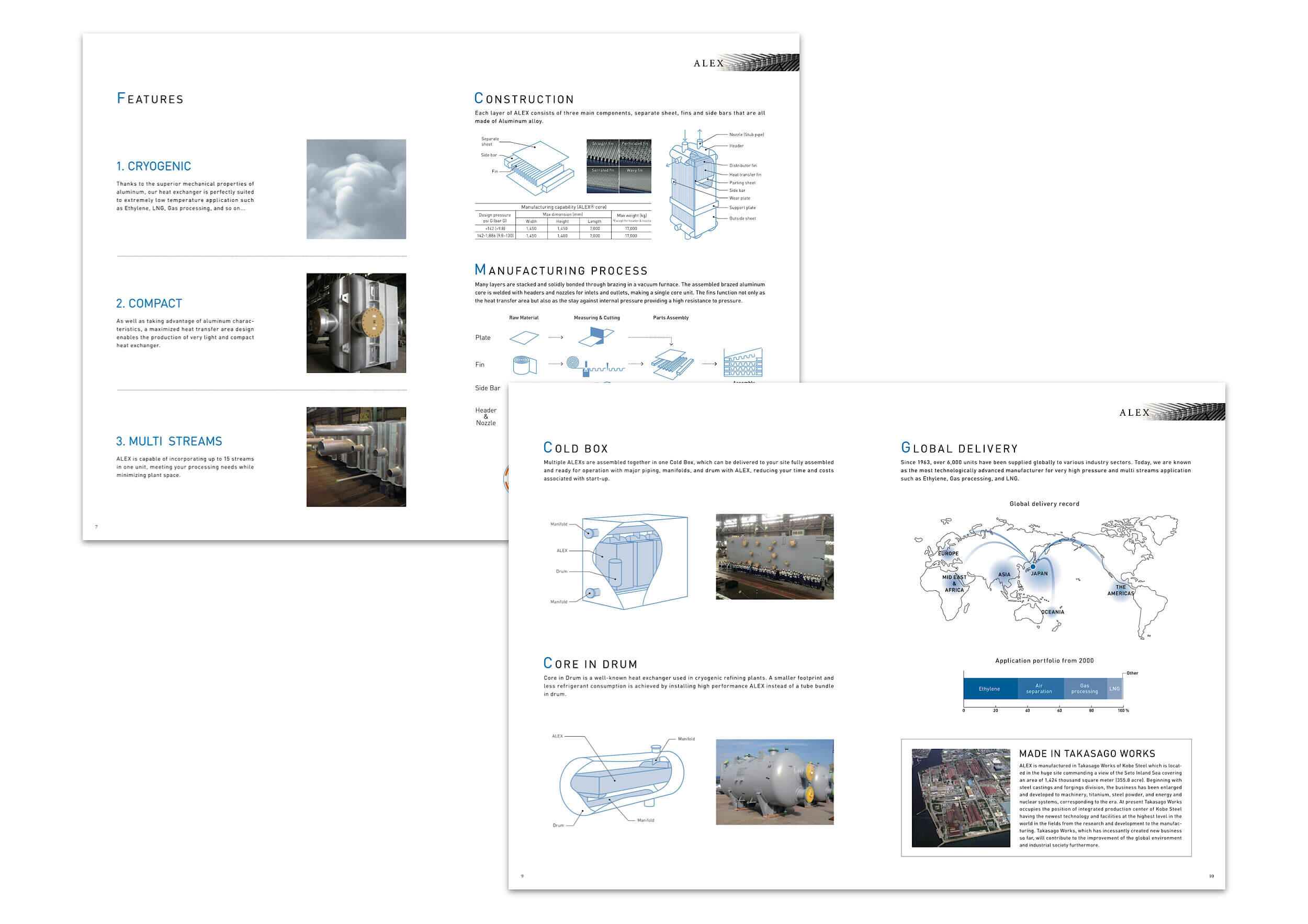Image resolution: width=1308 pixels, height=924 pixels.
Task: Click the 'Measuring & Cutting' column label
Action: [x=596, y=318]
